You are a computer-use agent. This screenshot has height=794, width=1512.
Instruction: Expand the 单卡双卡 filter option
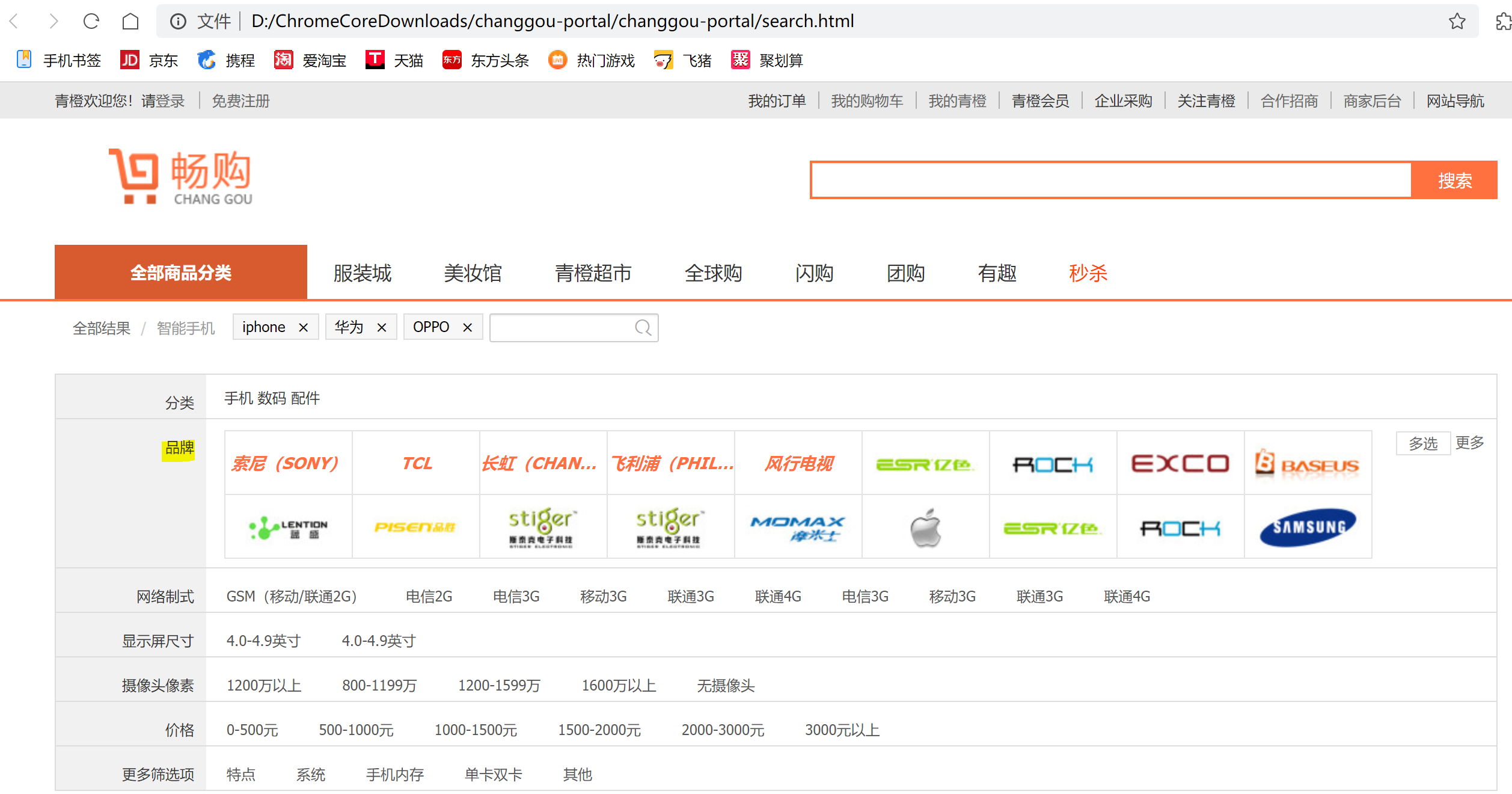click(494, 774)
